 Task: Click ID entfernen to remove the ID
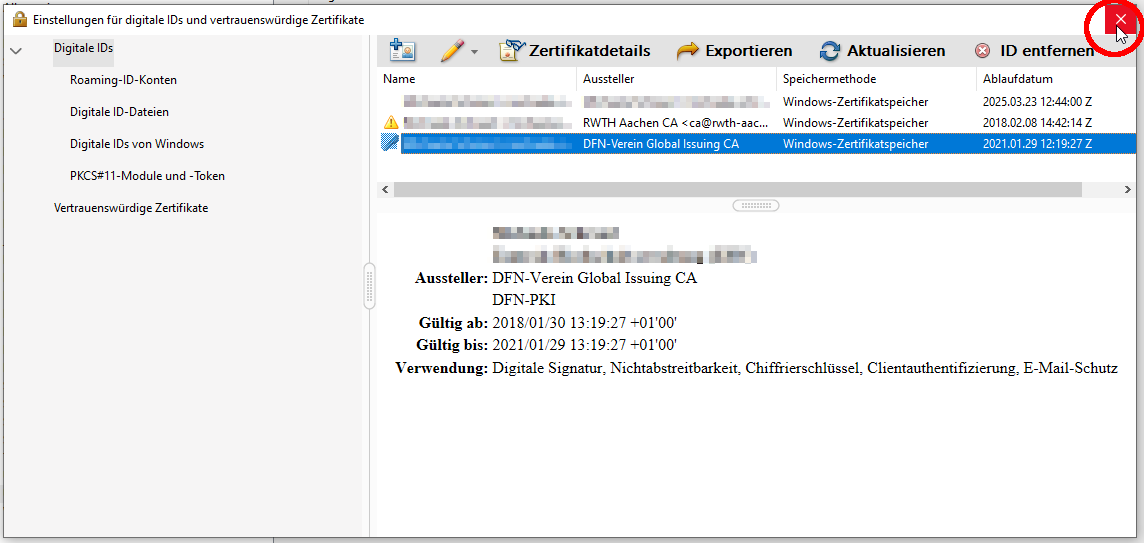click(1034, 51)
